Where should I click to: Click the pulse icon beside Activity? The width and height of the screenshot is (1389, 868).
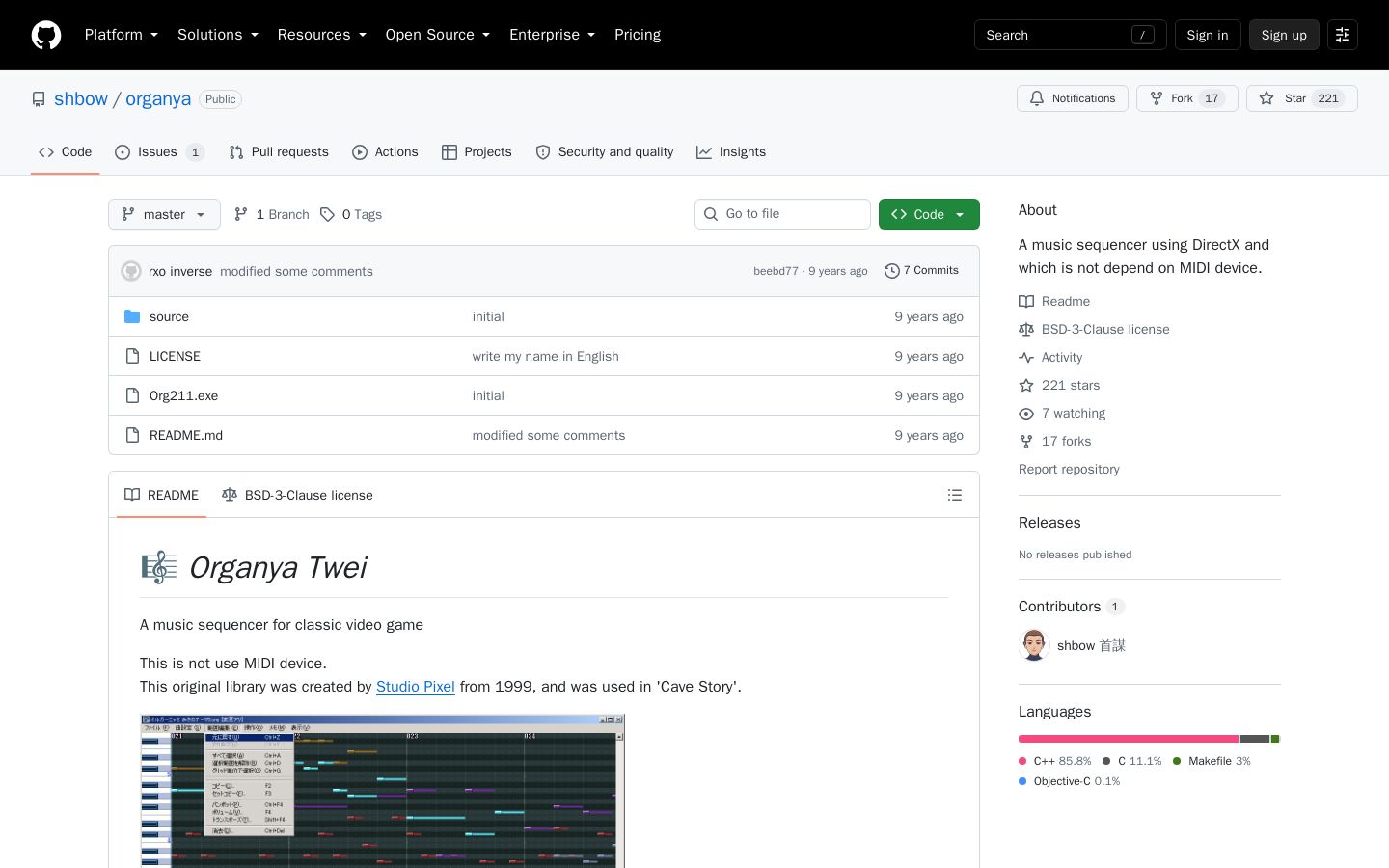(1026, 358)
